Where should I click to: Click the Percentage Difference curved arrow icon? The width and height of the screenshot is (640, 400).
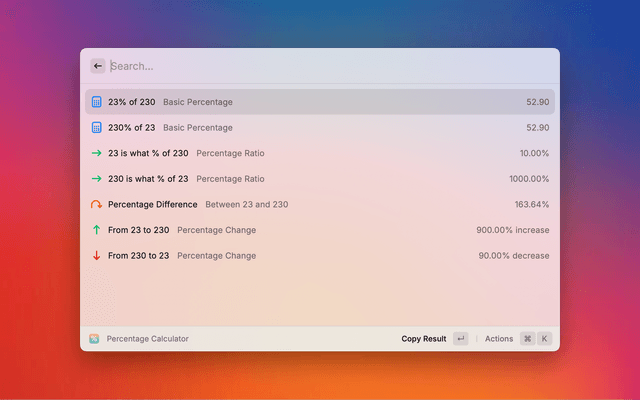[x=97, y=205]
